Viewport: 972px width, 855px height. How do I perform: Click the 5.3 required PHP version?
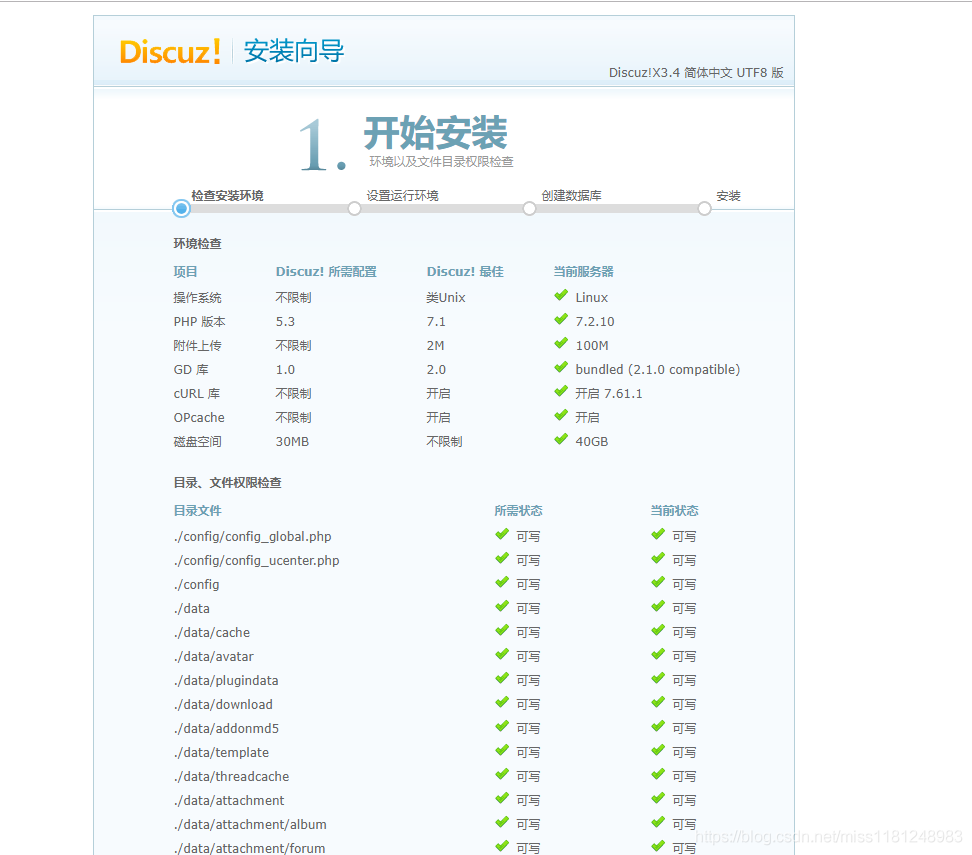pyautogui.click(x=285, y=322)
